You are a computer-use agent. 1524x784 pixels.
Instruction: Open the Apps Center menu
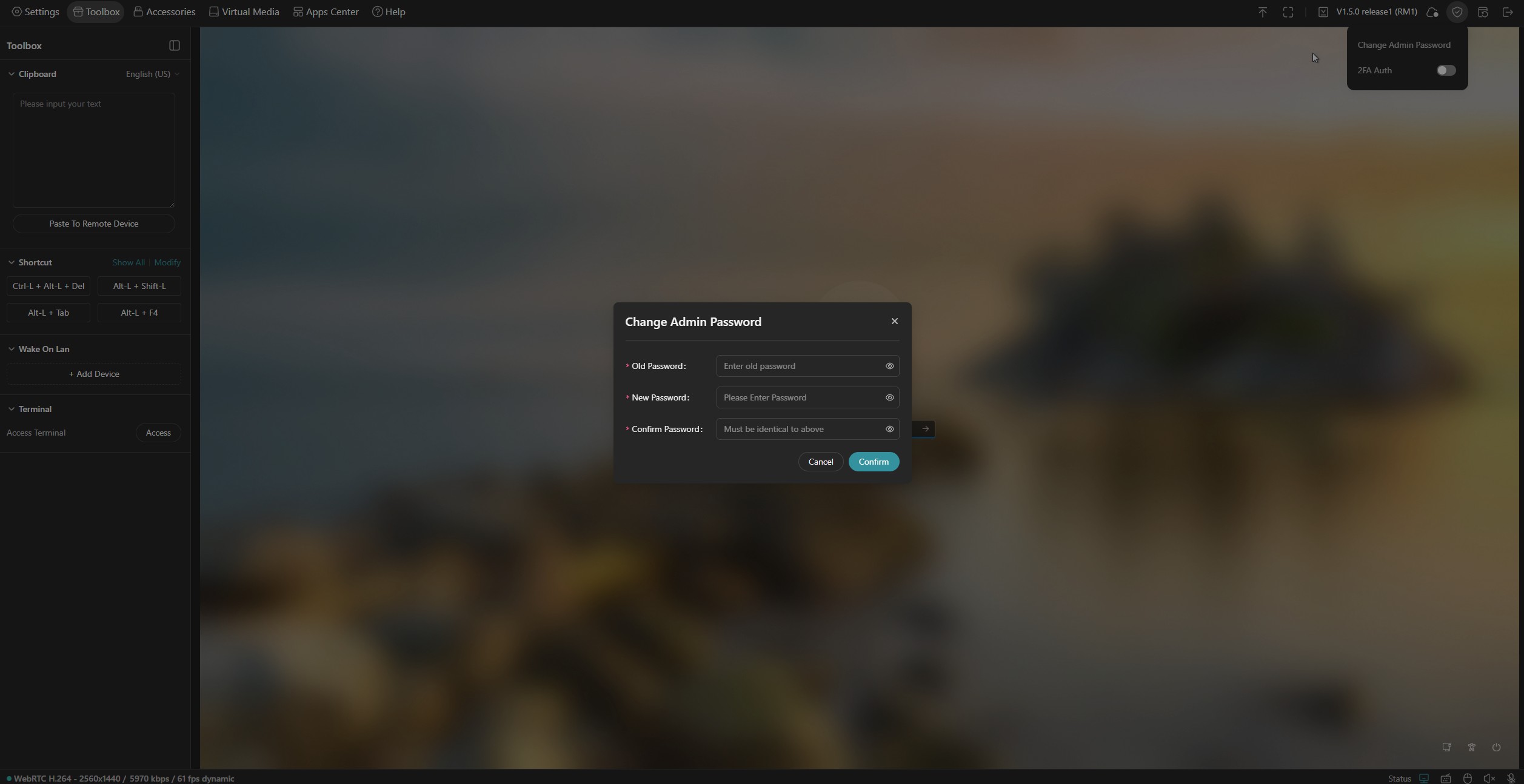tap(326, 12)
